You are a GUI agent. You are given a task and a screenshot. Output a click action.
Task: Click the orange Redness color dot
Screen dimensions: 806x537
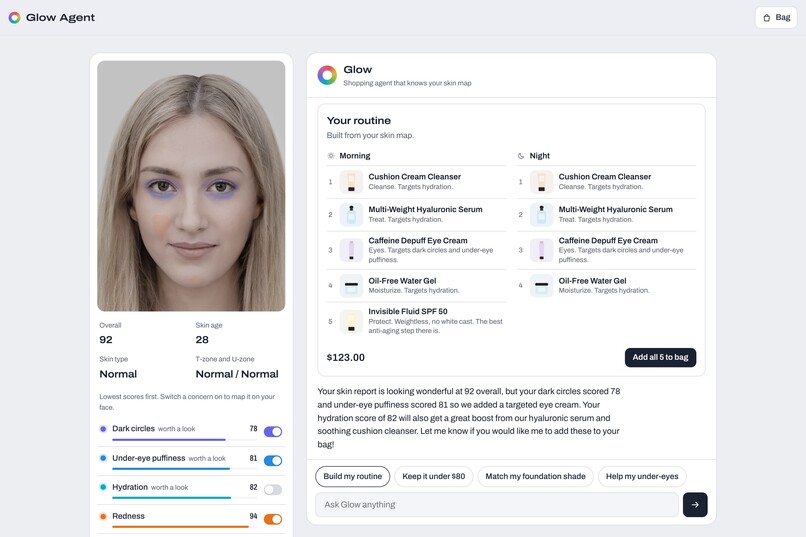pos(103,516)
